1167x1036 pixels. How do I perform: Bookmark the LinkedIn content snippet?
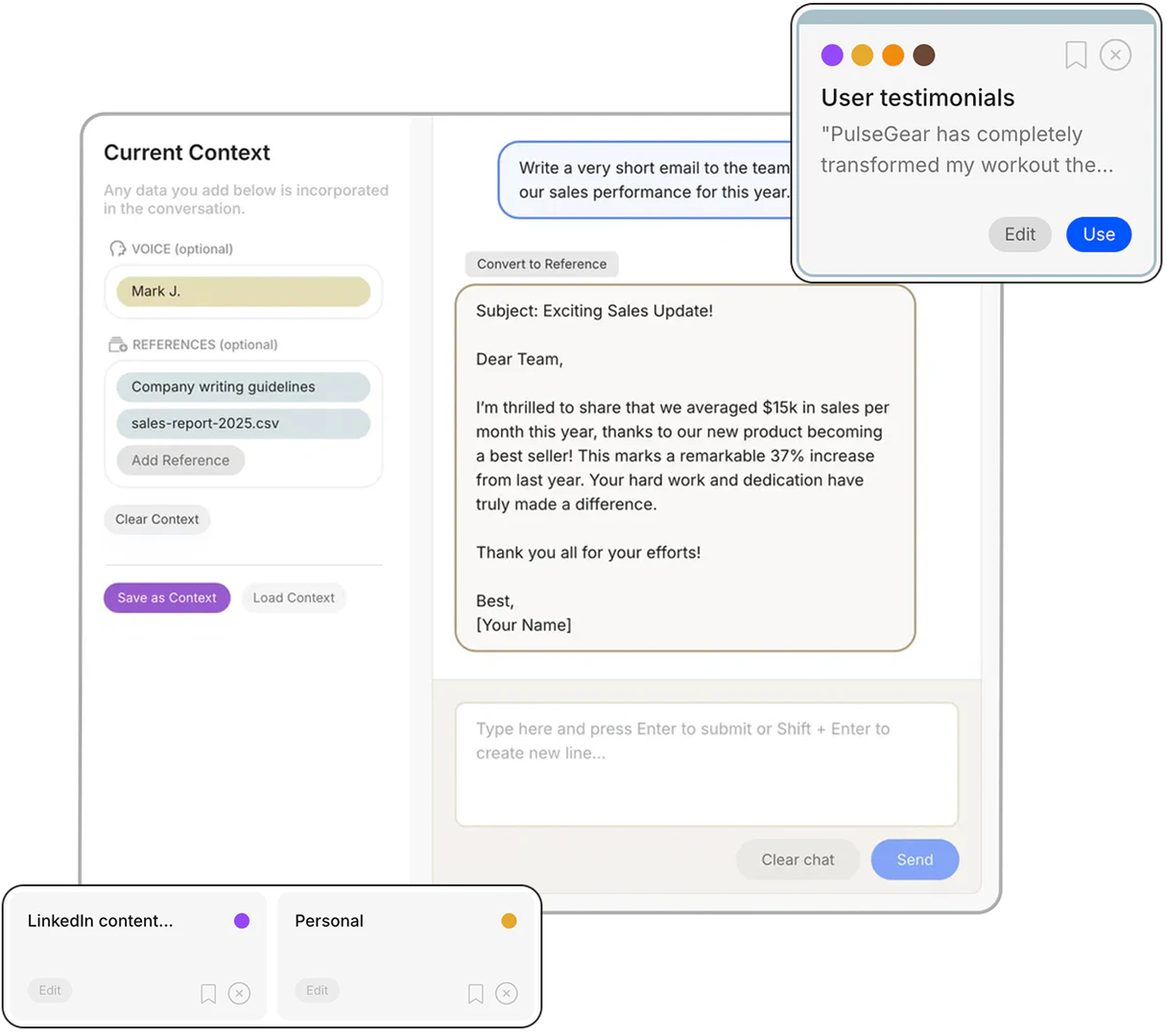[208, 993]
